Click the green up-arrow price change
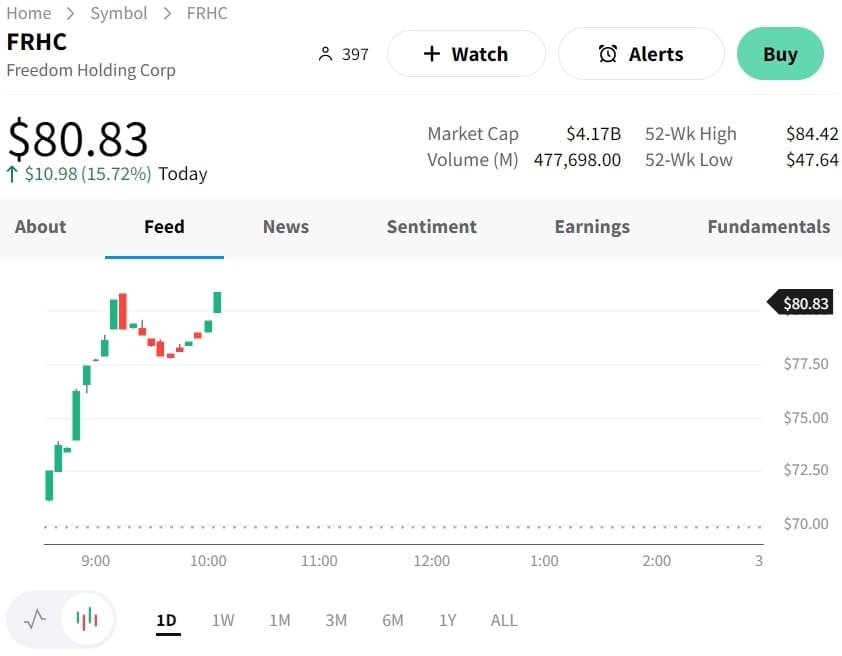Image resolution: width=842 pixels, height=656 pixels. click(x=12, y=174)
